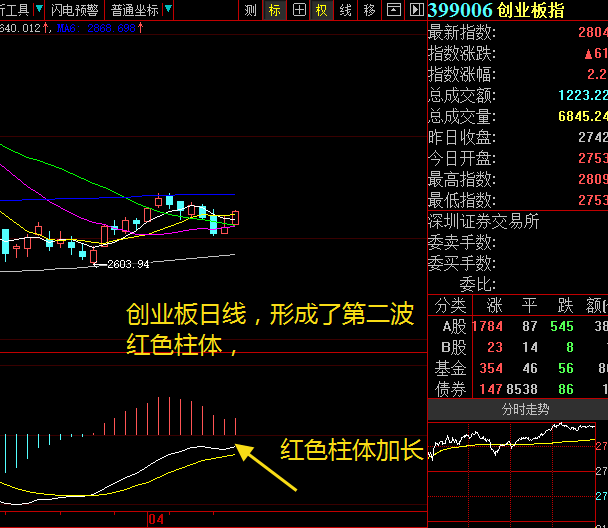The height and width of the screenshot is (528, 608).
Task: Click the A股 category row label
Action: click(452, 326)
